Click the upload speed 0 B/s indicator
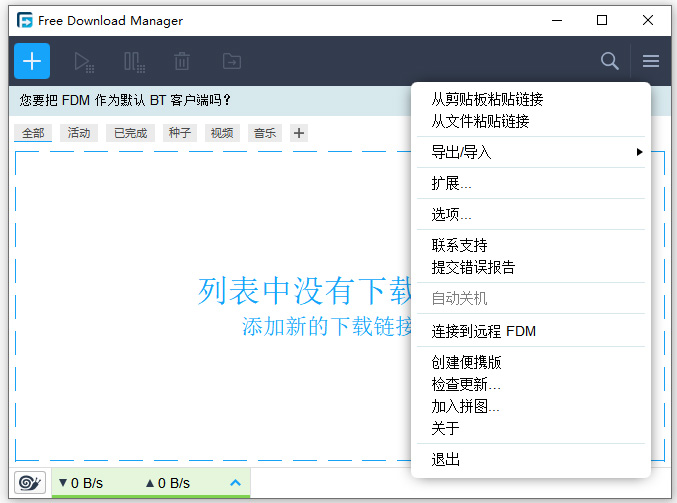The height and width of the screenshot is (503, 677). pos(168,483)
